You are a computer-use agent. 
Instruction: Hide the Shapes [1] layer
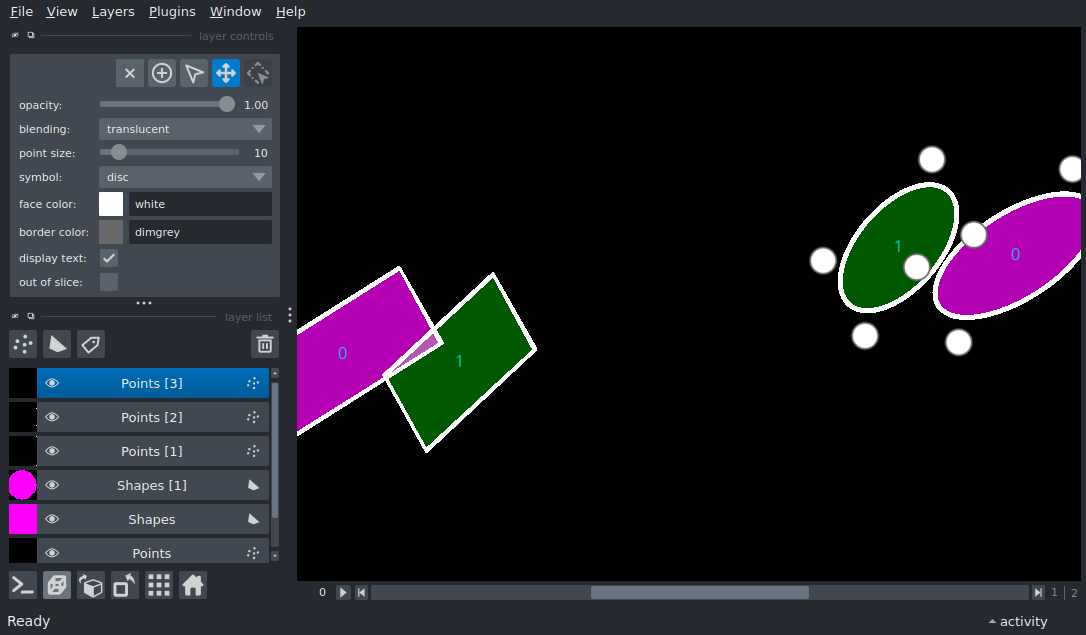52,485
